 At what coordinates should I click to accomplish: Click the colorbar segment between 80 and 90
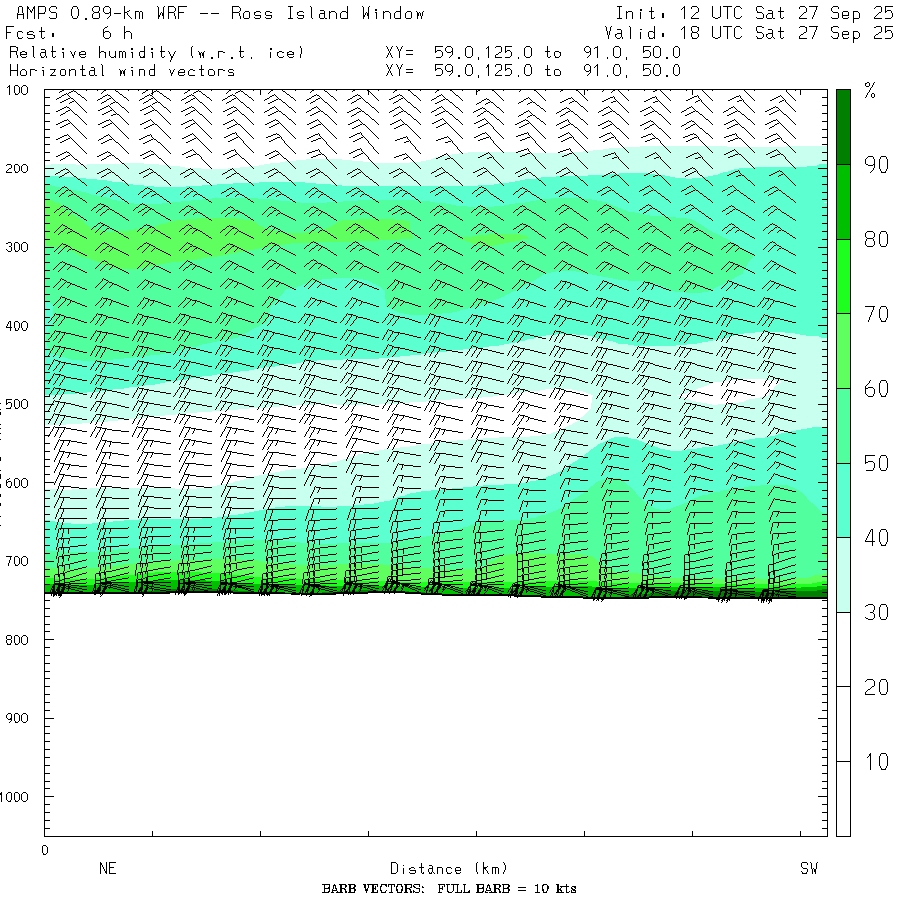pos(843,202)
